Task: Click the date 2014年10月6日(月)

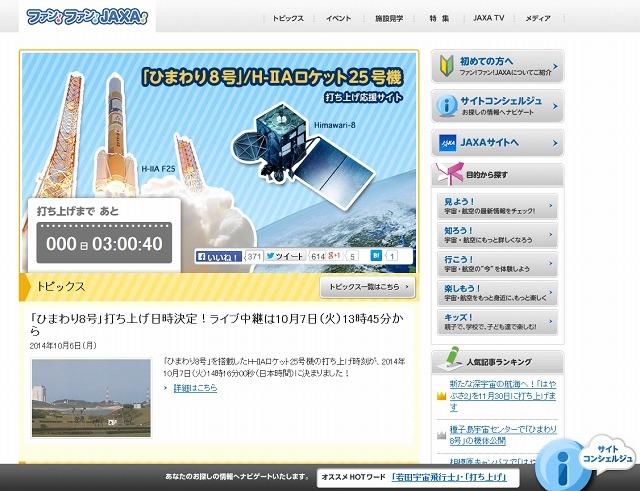Action: 63,346
